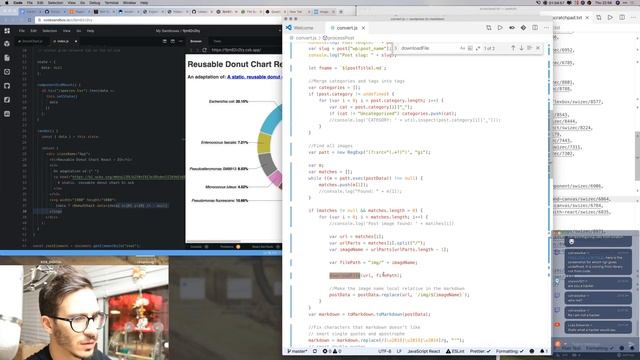Close the find widget
This screenshot has width=640, height=360.
(x=538, y=48)
